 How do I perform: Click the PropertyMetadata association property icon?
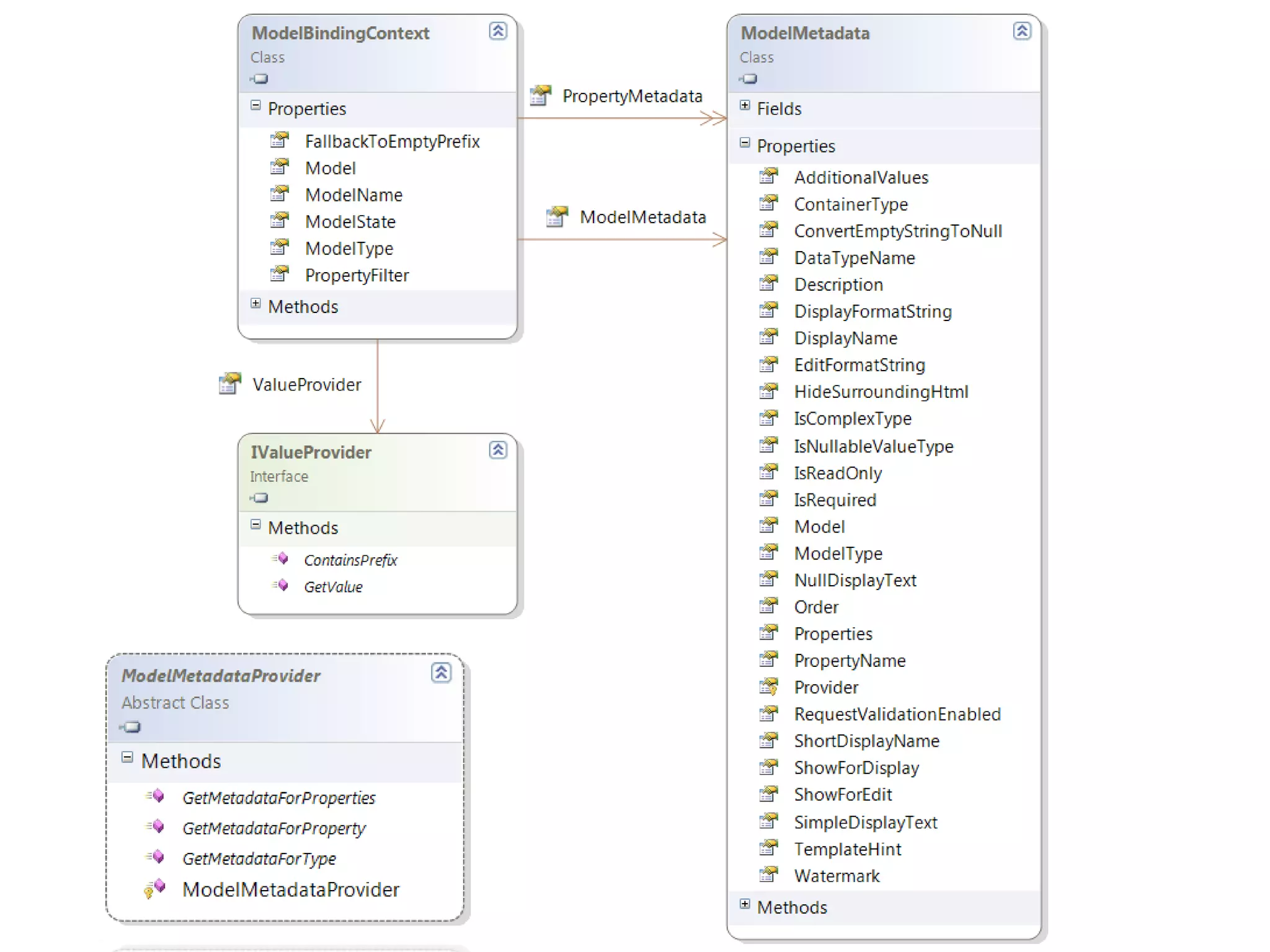[x=540, y=95]
